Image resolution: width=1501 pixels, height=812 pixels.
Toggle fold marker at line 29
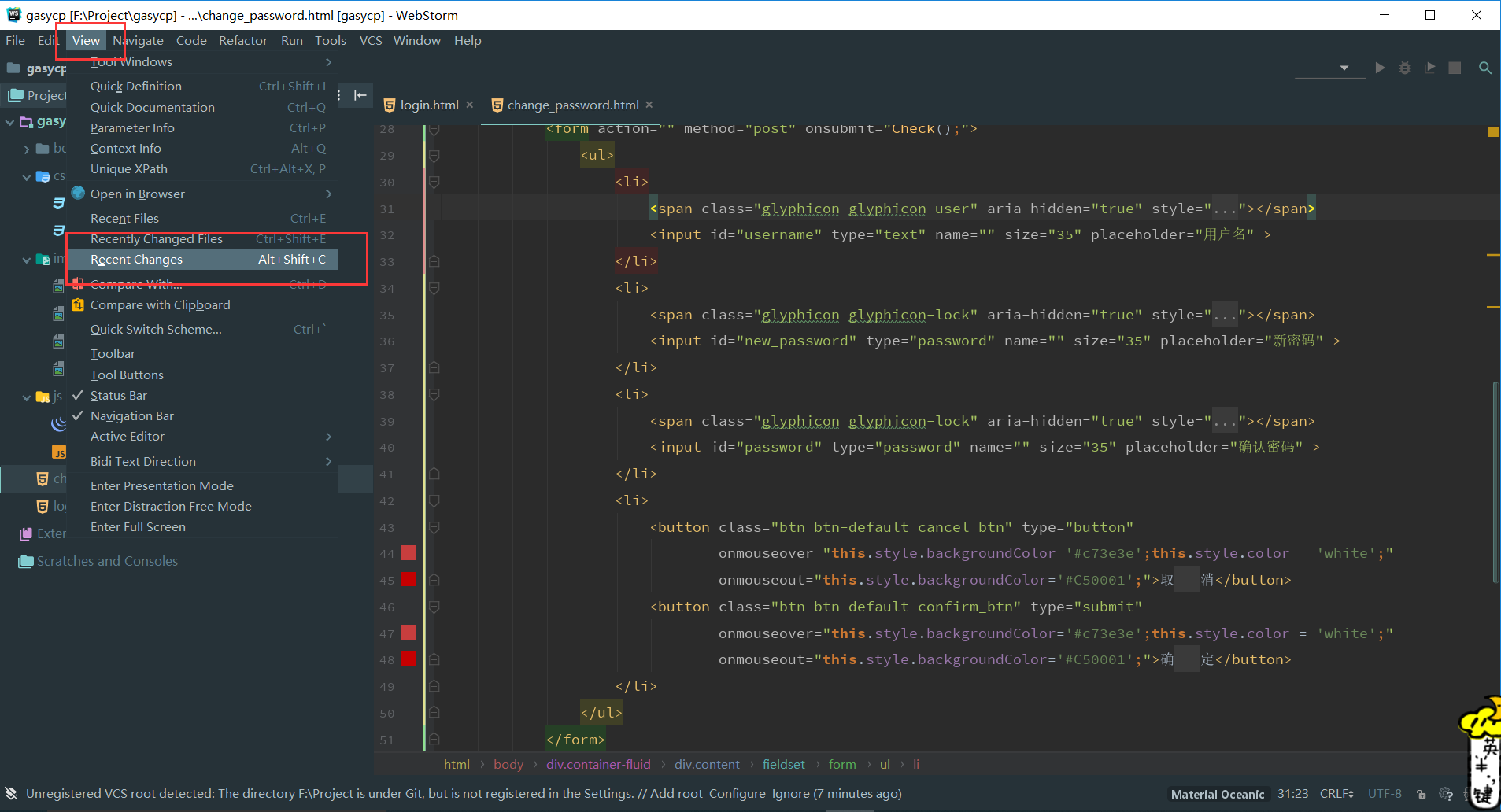click(x=434, y=156)
